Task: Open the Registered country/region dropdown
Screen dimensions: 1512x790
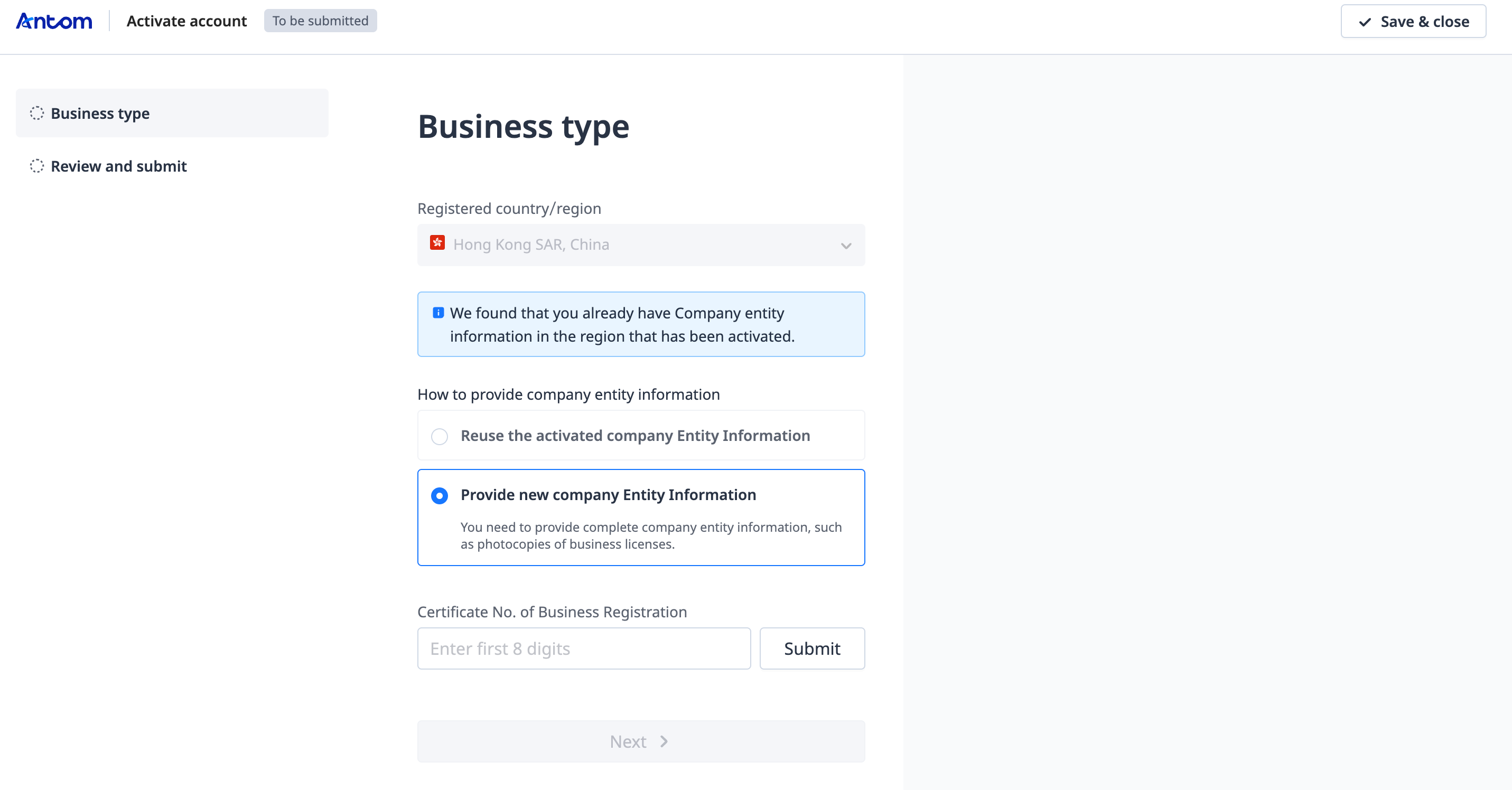Action: pyautogui.click(x=640, y=244)
